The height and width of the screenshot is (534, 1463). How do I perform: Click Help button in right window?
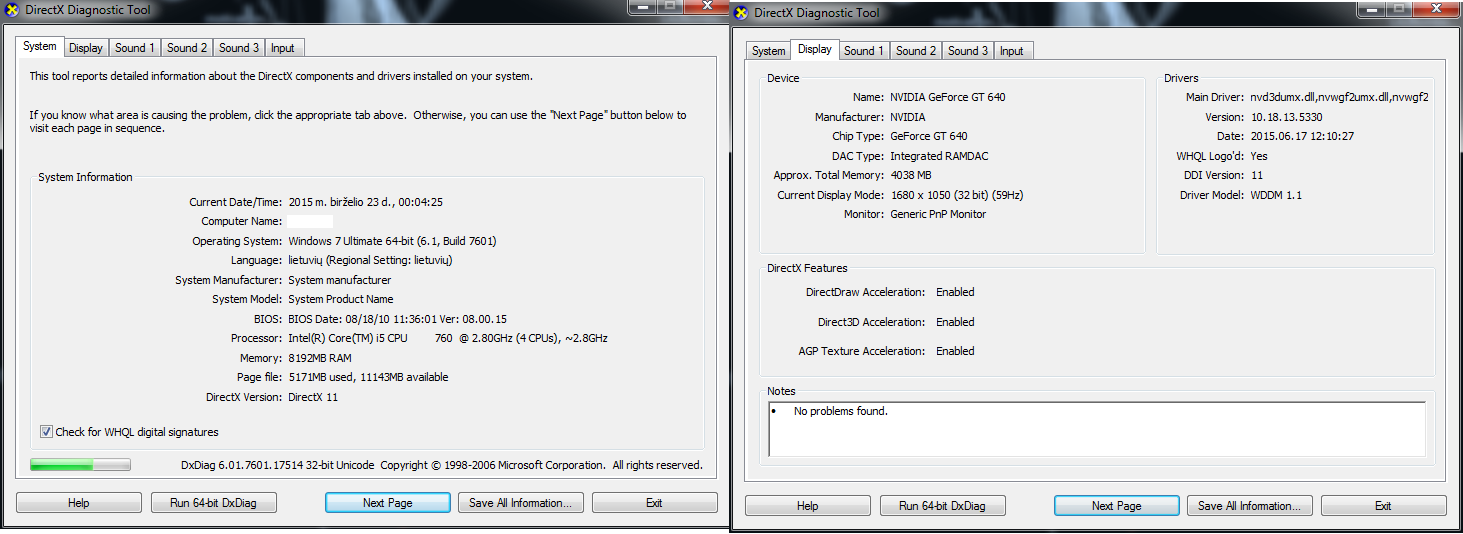[808, 506]
